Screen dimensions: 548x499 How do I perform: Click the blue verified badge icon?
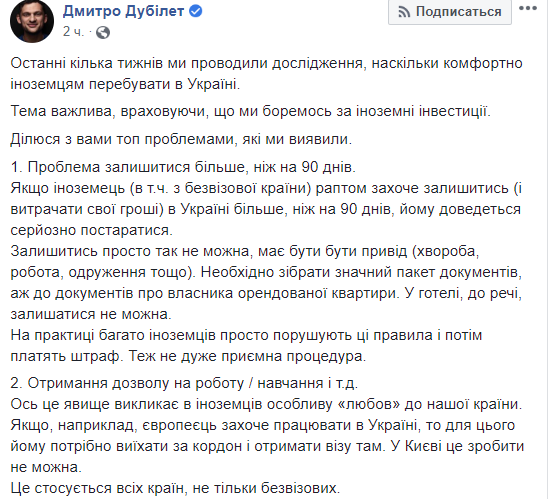196,11
